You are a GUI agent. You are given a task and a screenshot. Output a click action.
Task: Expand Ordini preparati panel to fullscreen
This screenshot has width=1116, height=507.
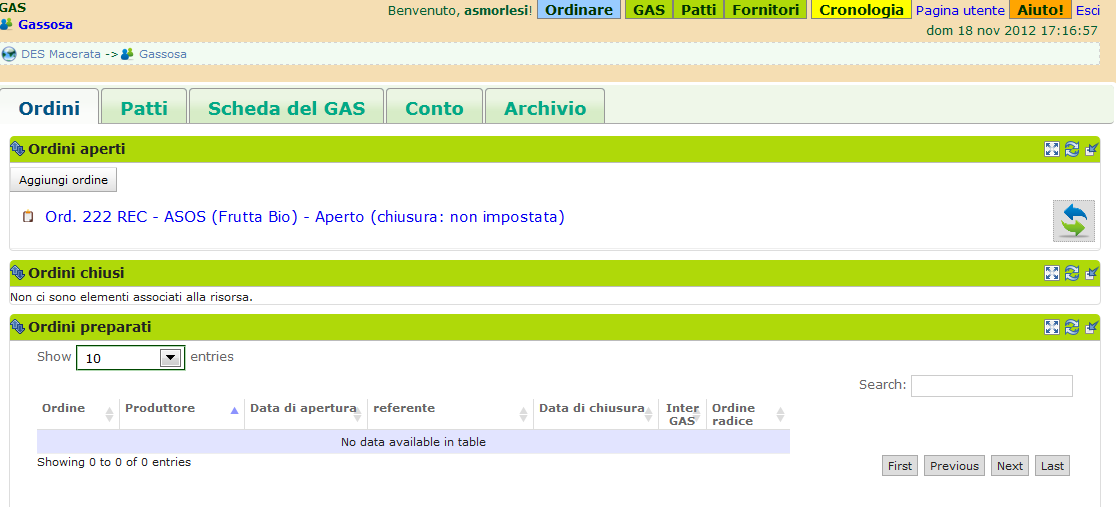(1052, 327)
